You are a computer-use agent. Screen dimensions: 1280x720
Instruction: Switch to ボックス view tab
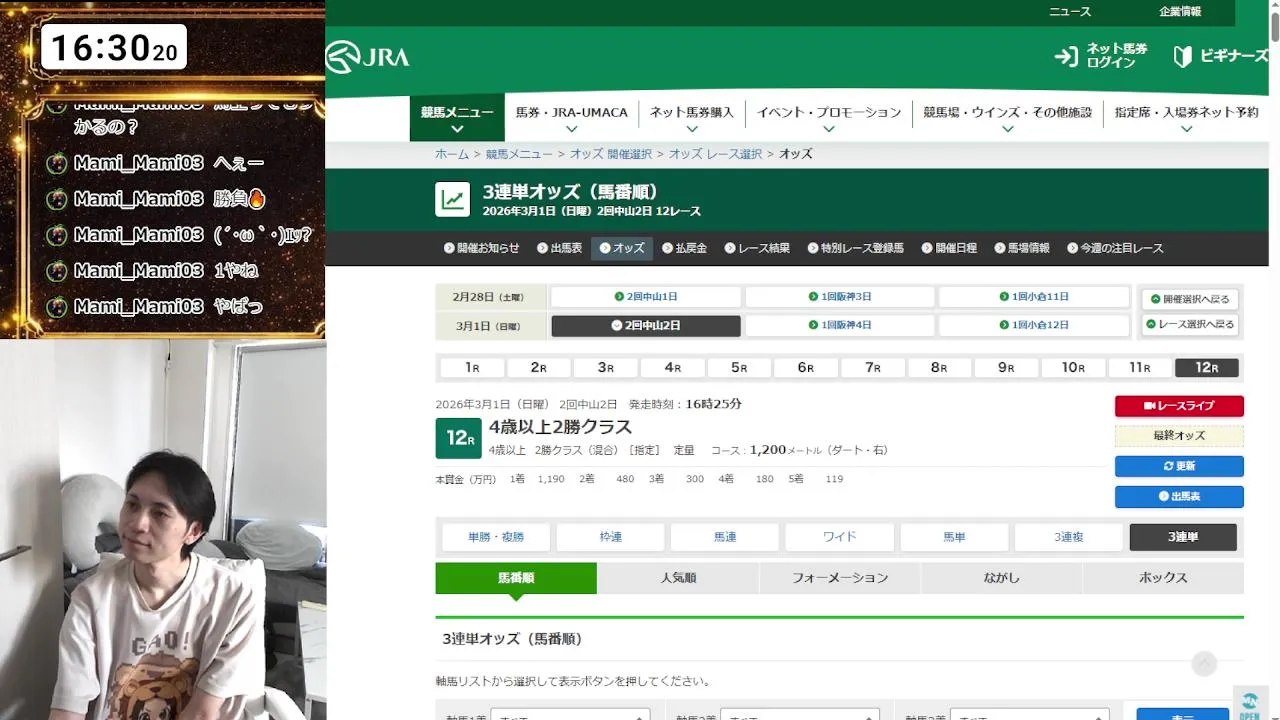pyautogui.click(x=1163, y=578)
